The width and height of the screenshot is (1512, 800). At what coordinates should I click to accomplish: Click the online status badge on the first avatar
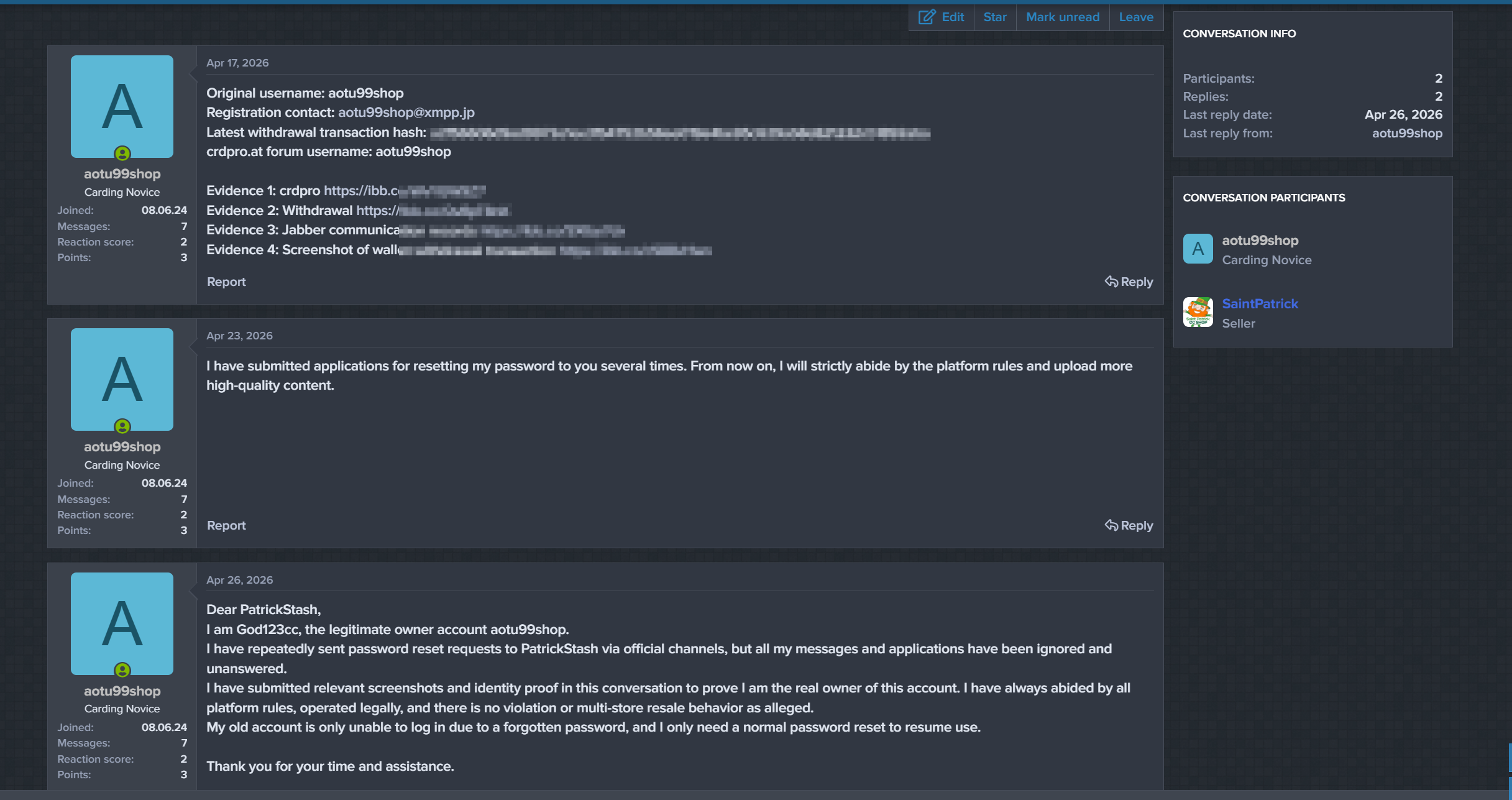click(x=122, y=154)
